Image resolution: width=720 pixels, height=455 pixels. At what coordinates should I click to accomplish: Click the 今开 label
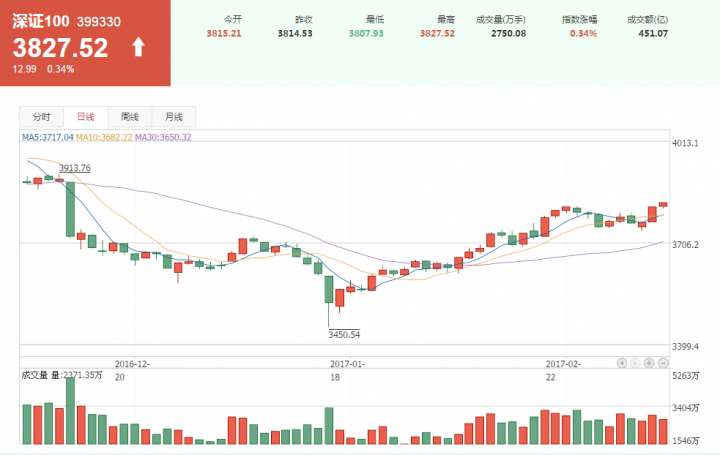tap(232, 19)
